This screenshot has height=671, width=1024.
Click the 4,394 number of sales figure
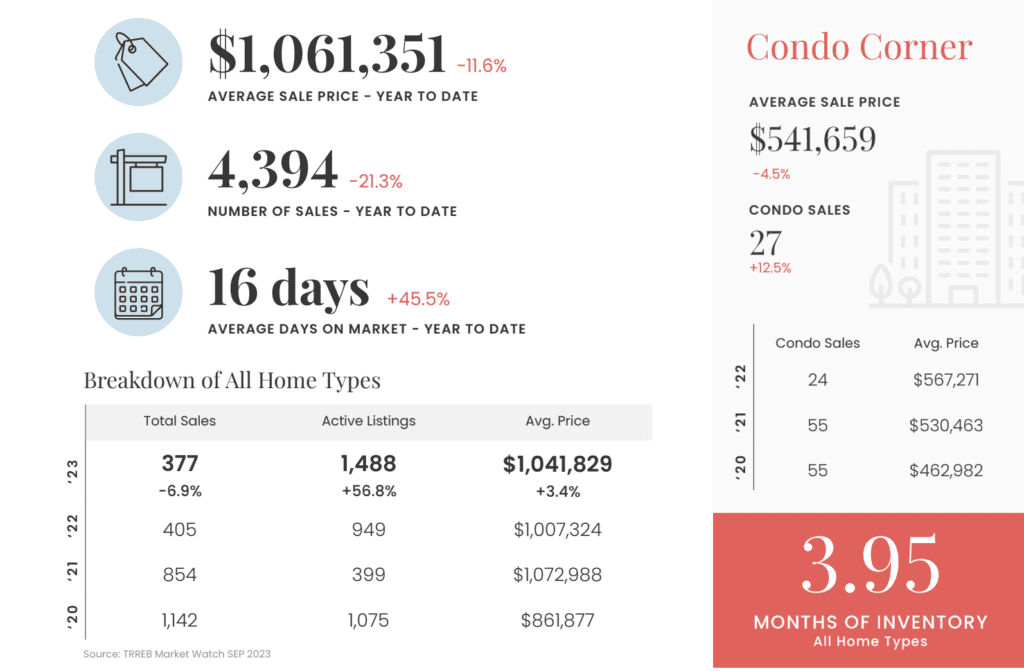[x=273, y=169]
